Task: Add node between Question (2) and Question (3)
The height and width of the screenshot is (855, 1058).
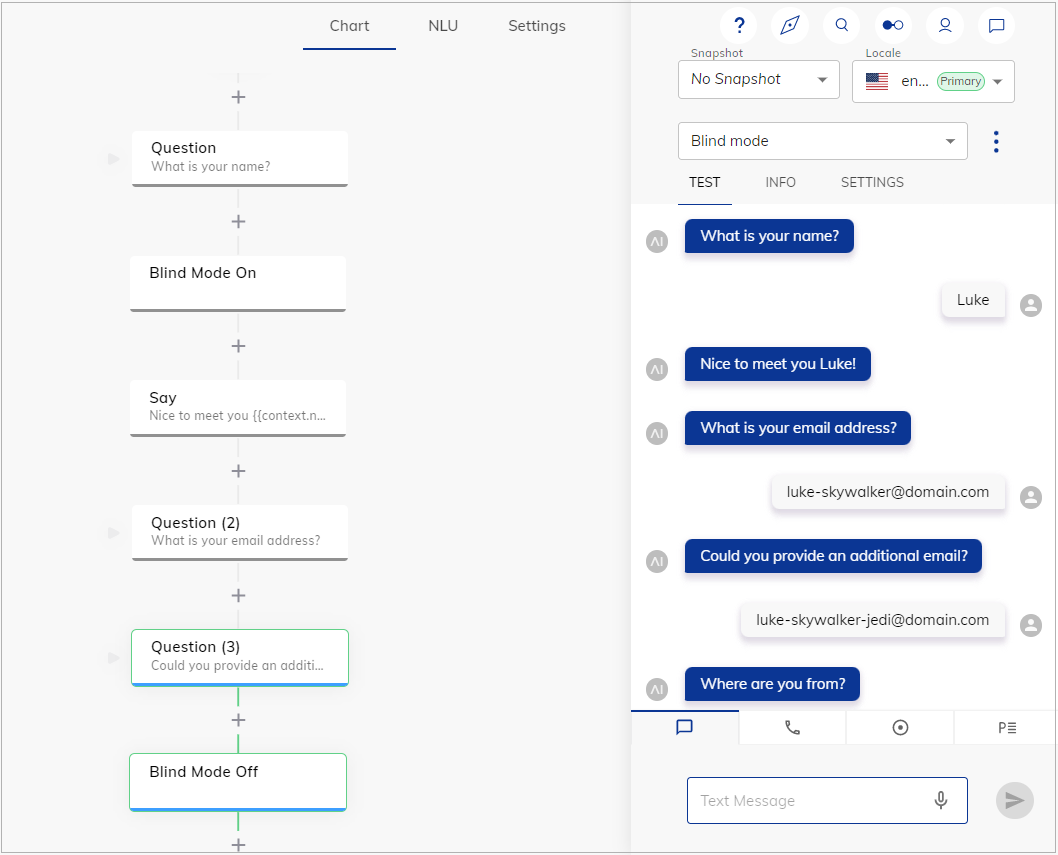Action: click(x=238, y=595)
